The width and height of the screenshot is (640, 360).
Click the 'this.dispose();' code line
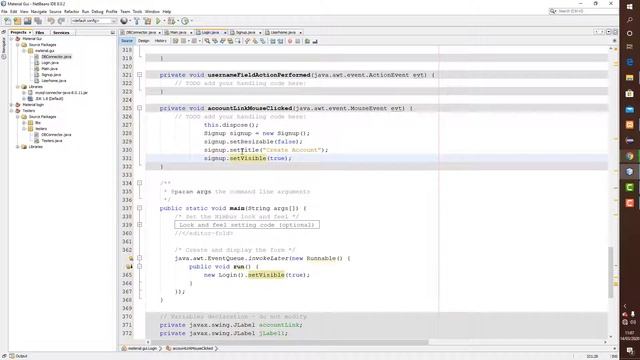tap(231, 125)
